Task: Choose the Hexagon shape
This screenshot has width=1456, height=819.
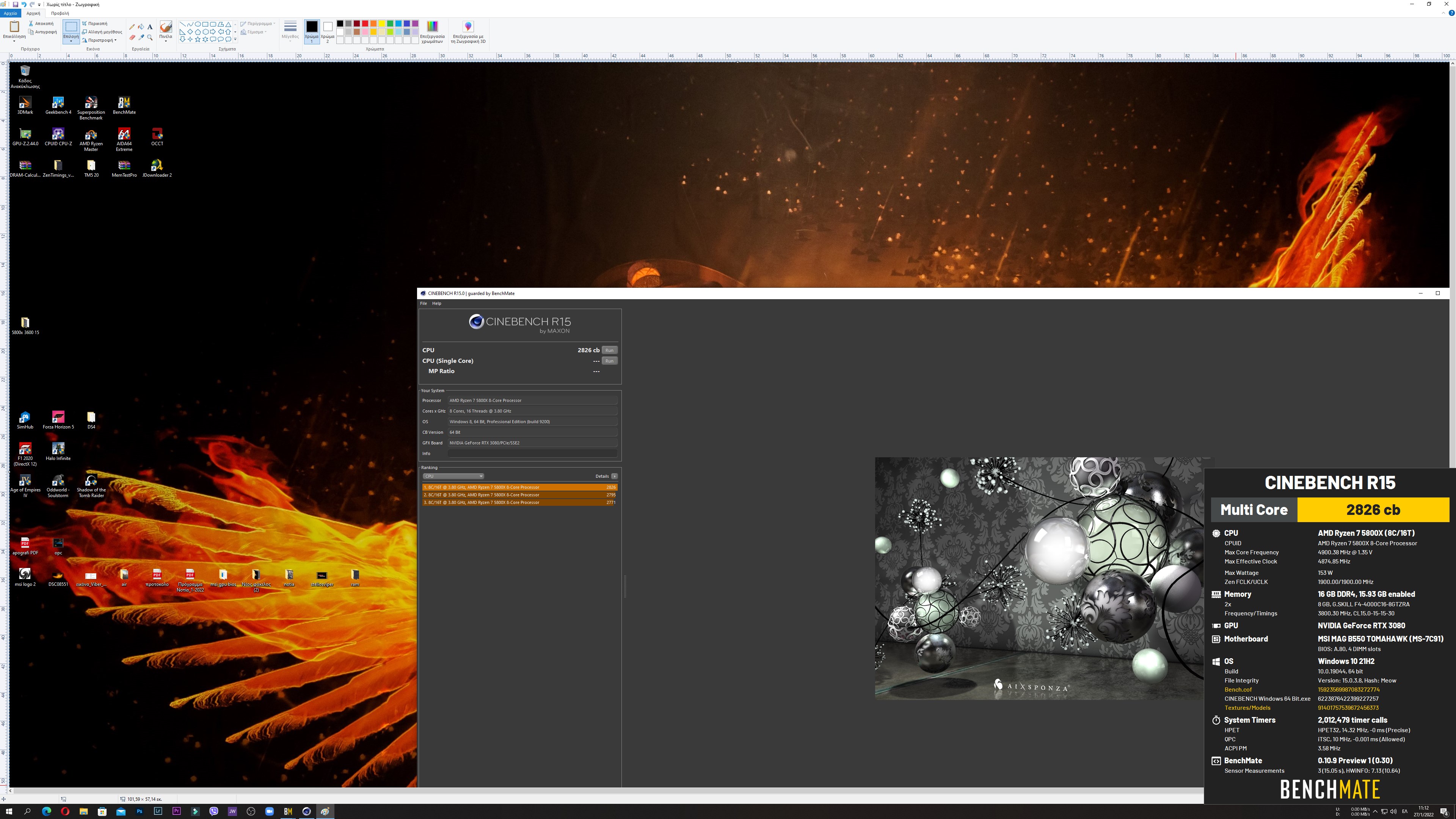Action: (205, 31)
